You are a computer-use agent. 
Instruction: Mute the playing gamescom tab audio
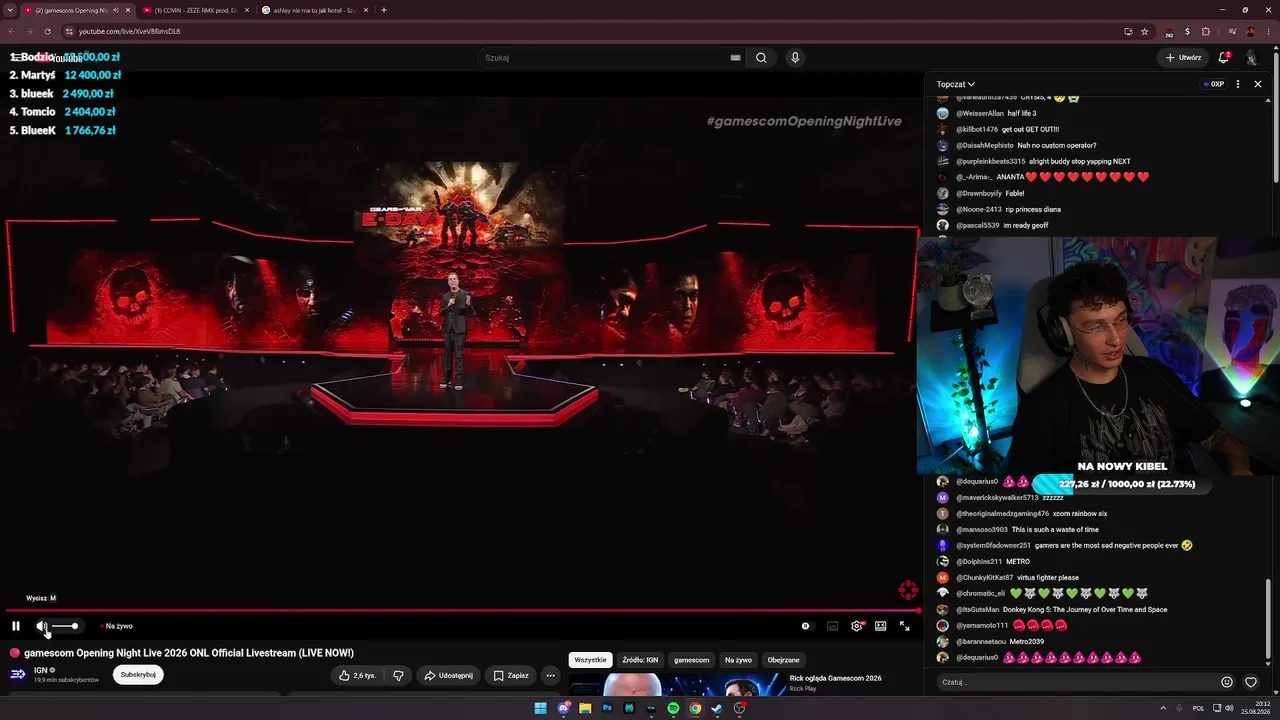click(116, 10)
